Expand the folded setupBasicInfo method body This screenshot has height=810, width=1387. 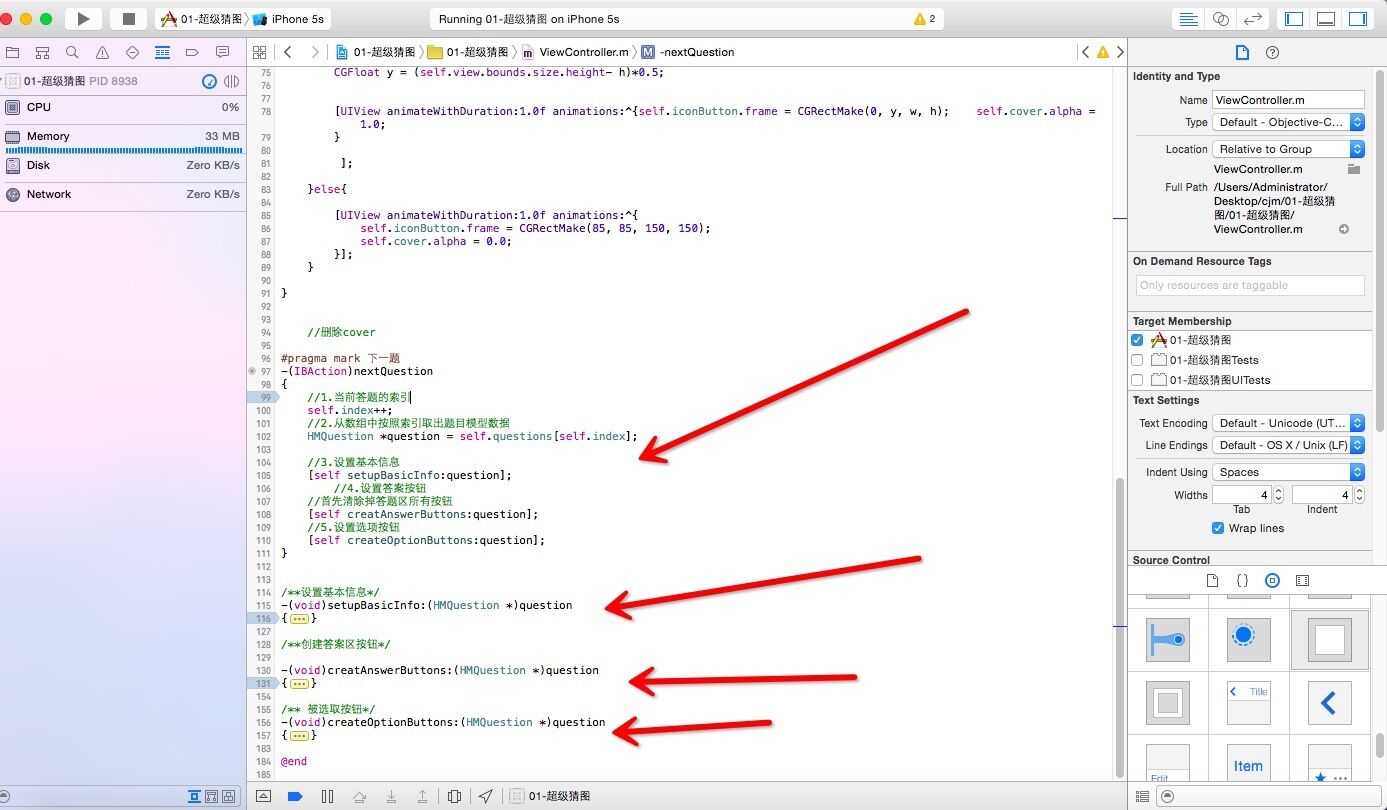click(x=299, y=619)
